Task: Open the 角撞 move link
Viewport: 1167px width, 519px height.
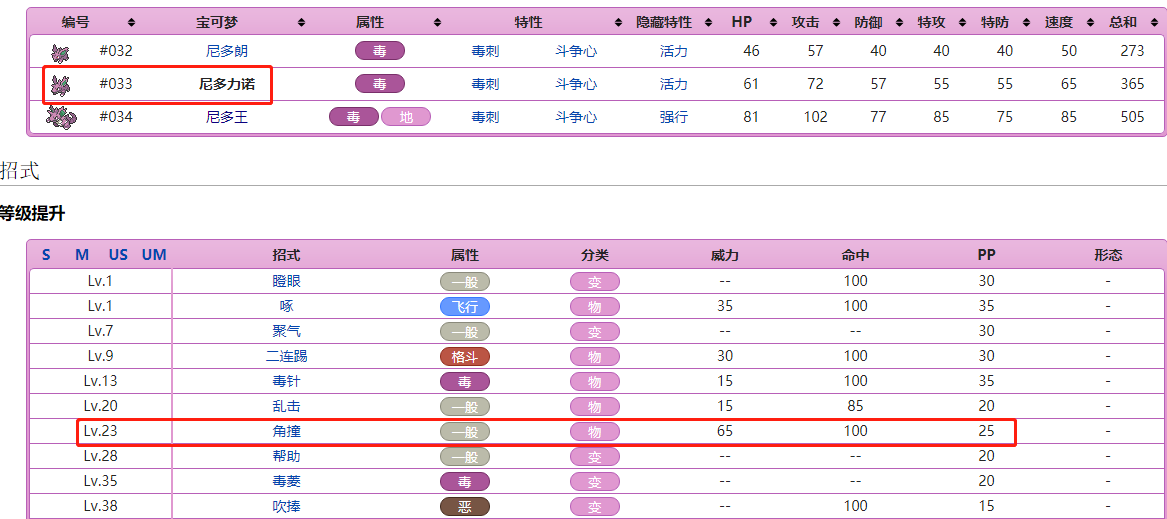Action: 287,431
